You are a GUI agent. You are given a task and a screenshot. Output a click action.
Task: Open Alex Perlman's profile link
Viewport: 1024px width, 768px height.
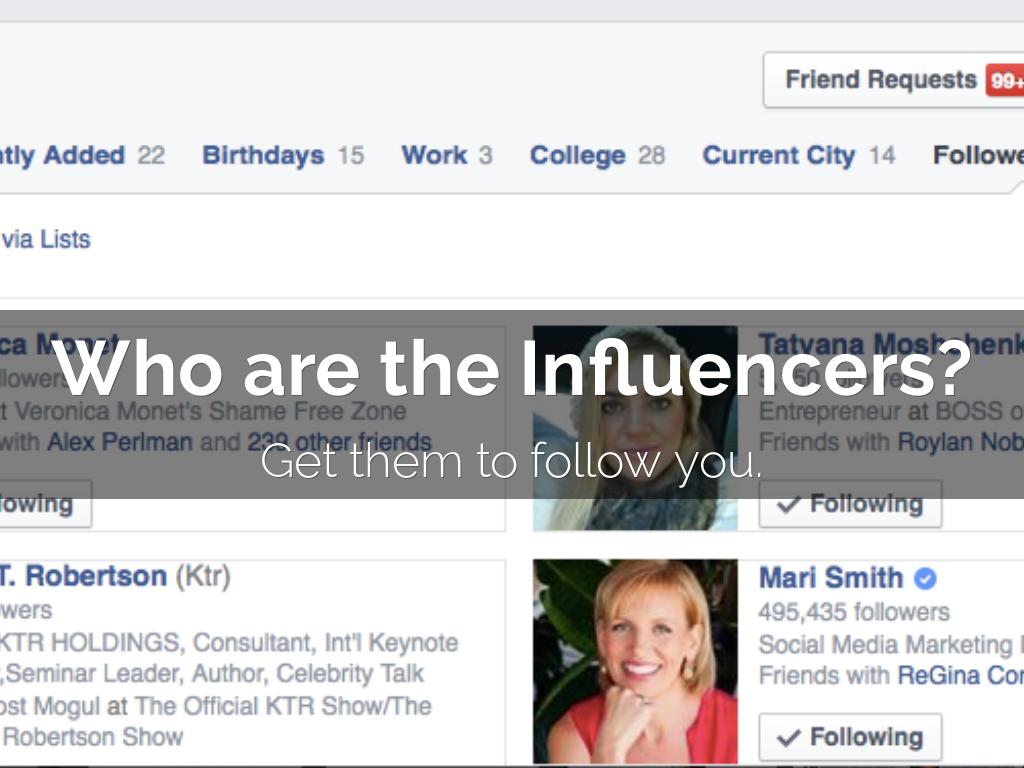point(120,441)
